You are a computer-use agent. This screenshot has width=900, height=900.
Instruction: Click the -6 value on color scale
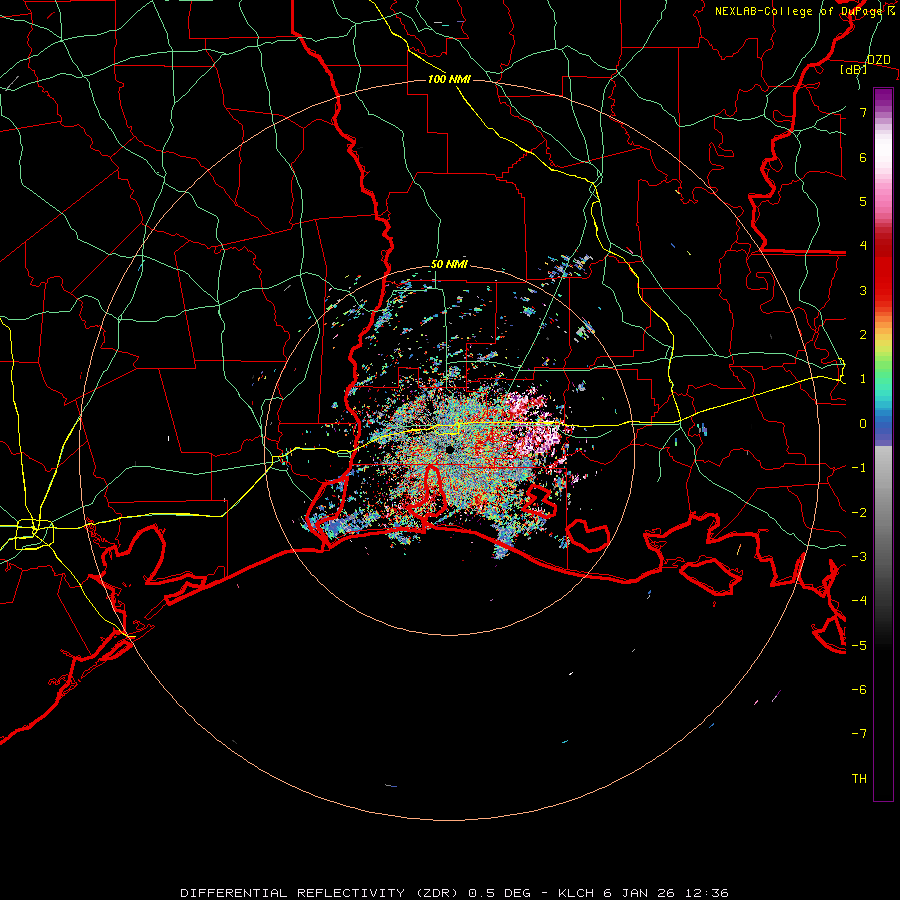pyautogui.click(x=859, y=690)
